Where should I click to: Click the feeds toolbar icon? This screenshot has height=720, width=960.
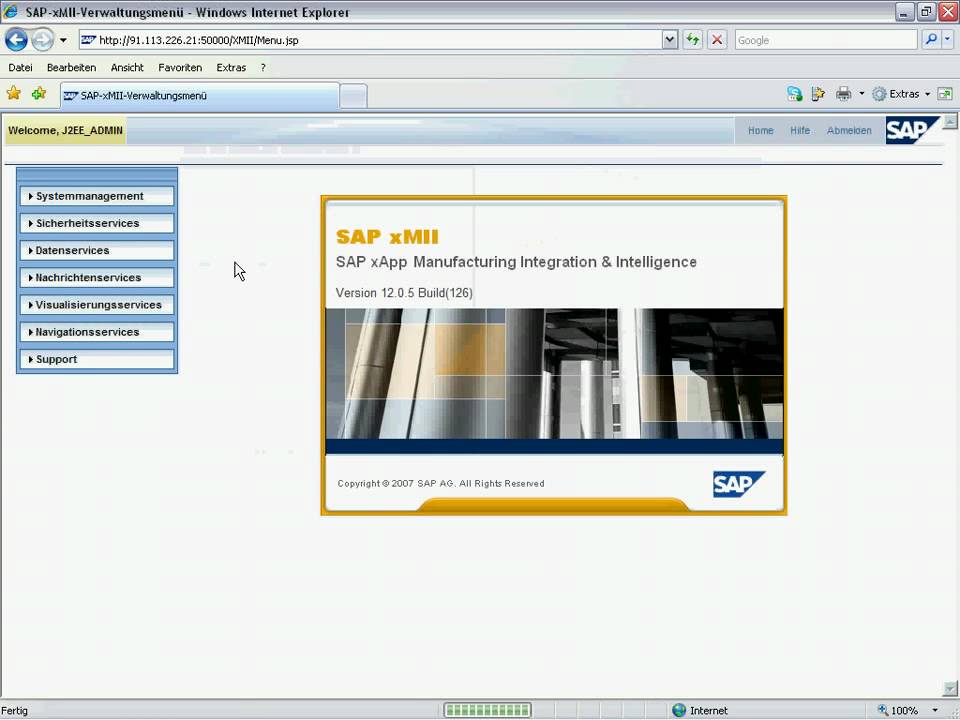tap(818, 94)
